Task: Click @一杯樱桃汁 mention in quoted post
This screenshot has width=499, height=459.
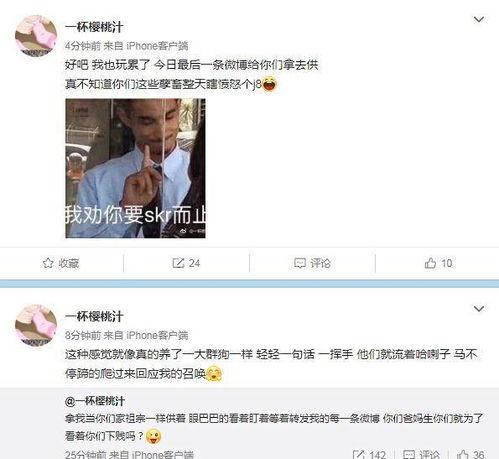Action: (95, 401)
